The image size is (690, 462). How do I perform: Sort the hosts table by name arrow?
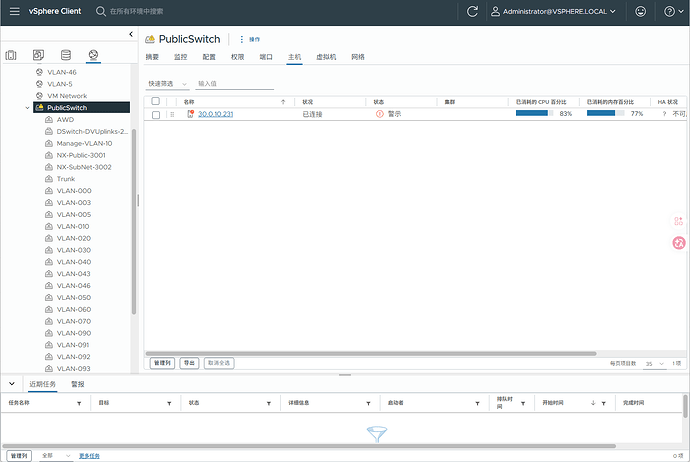pos(283,102)
